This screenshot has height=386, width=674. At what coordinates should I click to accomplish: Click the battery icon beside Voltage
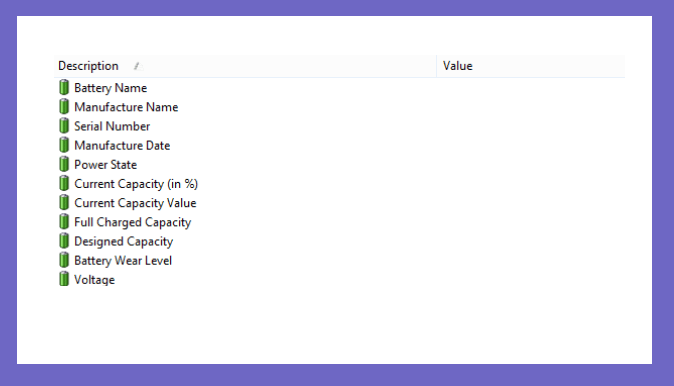(x=64, y=279)
